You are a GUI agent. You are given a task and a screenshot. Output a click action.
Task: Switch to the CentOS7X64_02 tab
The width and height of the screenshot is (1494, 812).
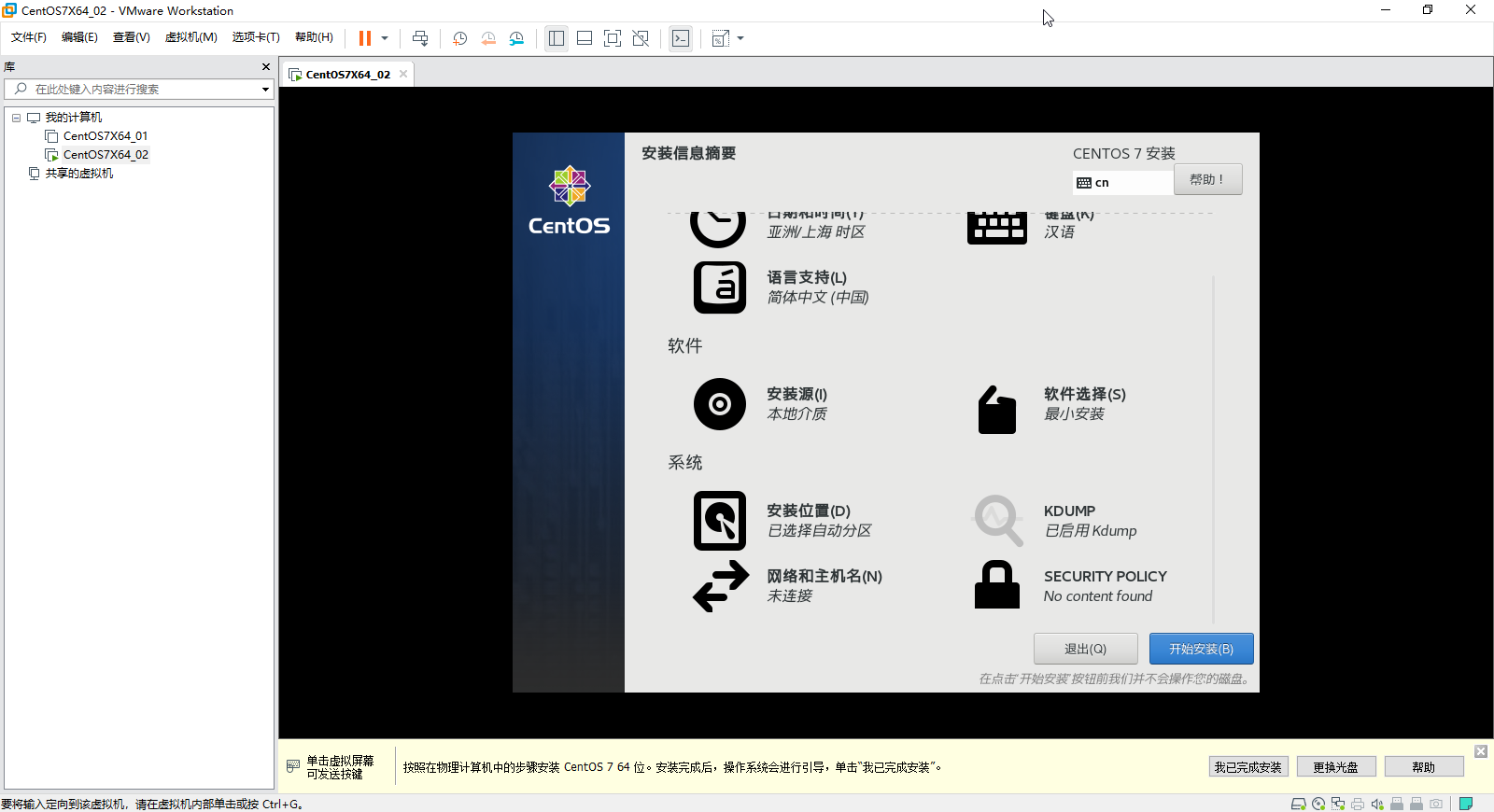click(x=347, y=75)
